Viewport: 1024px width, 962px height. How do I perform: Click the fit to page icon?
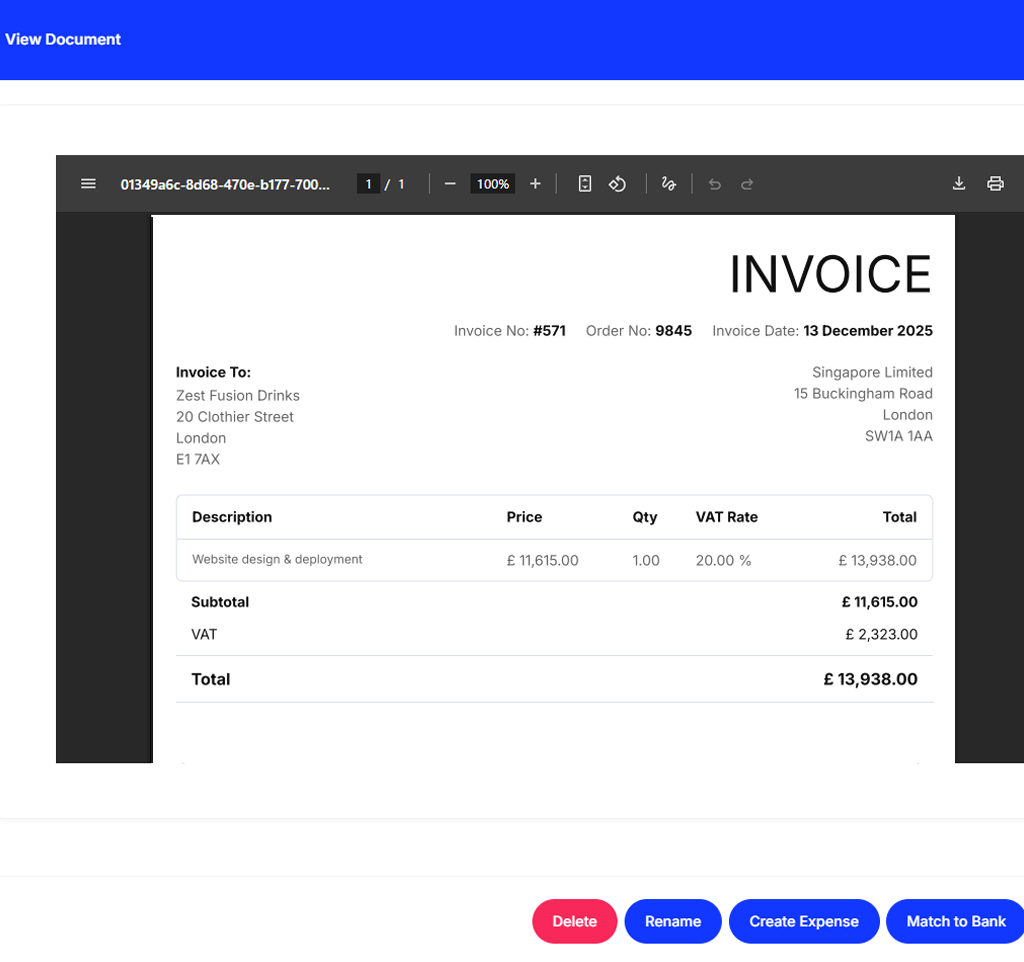tap(585, 184)
